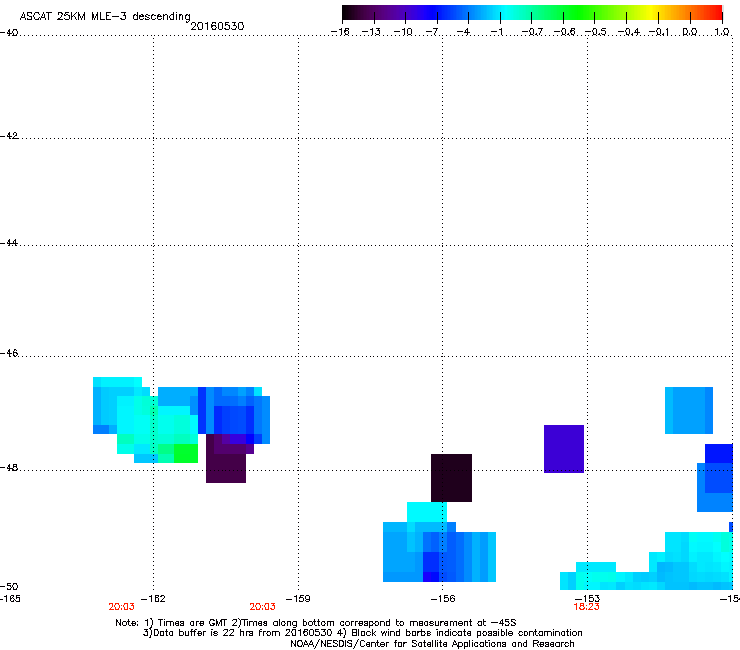Click the rainbow color scale bar
The height and width of the screenshot is (650, 740).
coord(532,12)
